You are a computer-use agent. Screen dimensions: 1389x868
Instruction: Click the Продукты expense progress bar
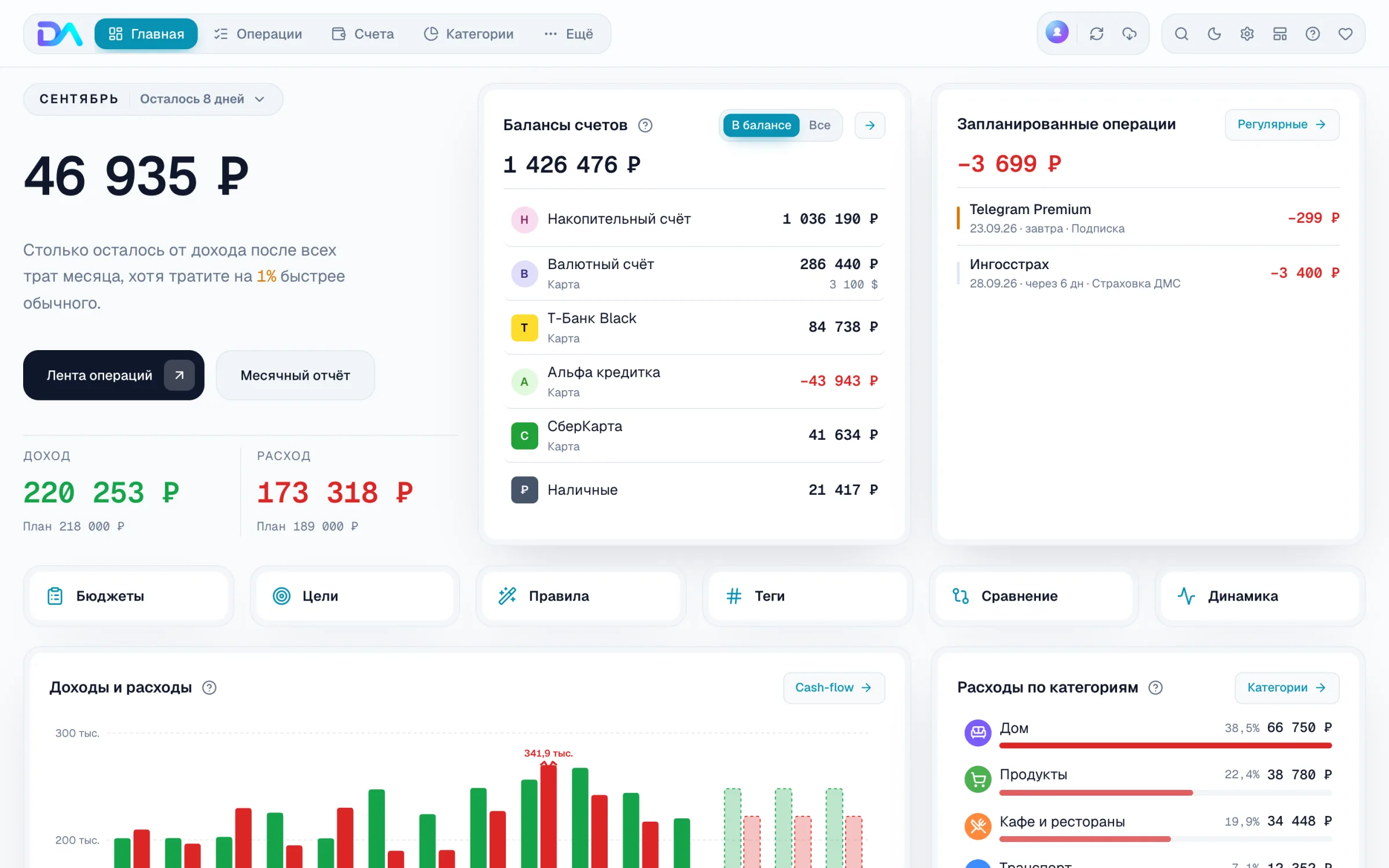1165,792
